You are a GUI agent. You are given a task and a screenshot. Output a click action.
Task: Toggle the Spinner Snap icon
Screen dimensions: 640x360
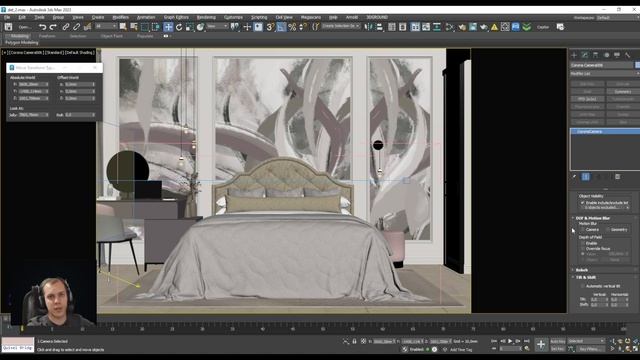[x=303, y=27]
